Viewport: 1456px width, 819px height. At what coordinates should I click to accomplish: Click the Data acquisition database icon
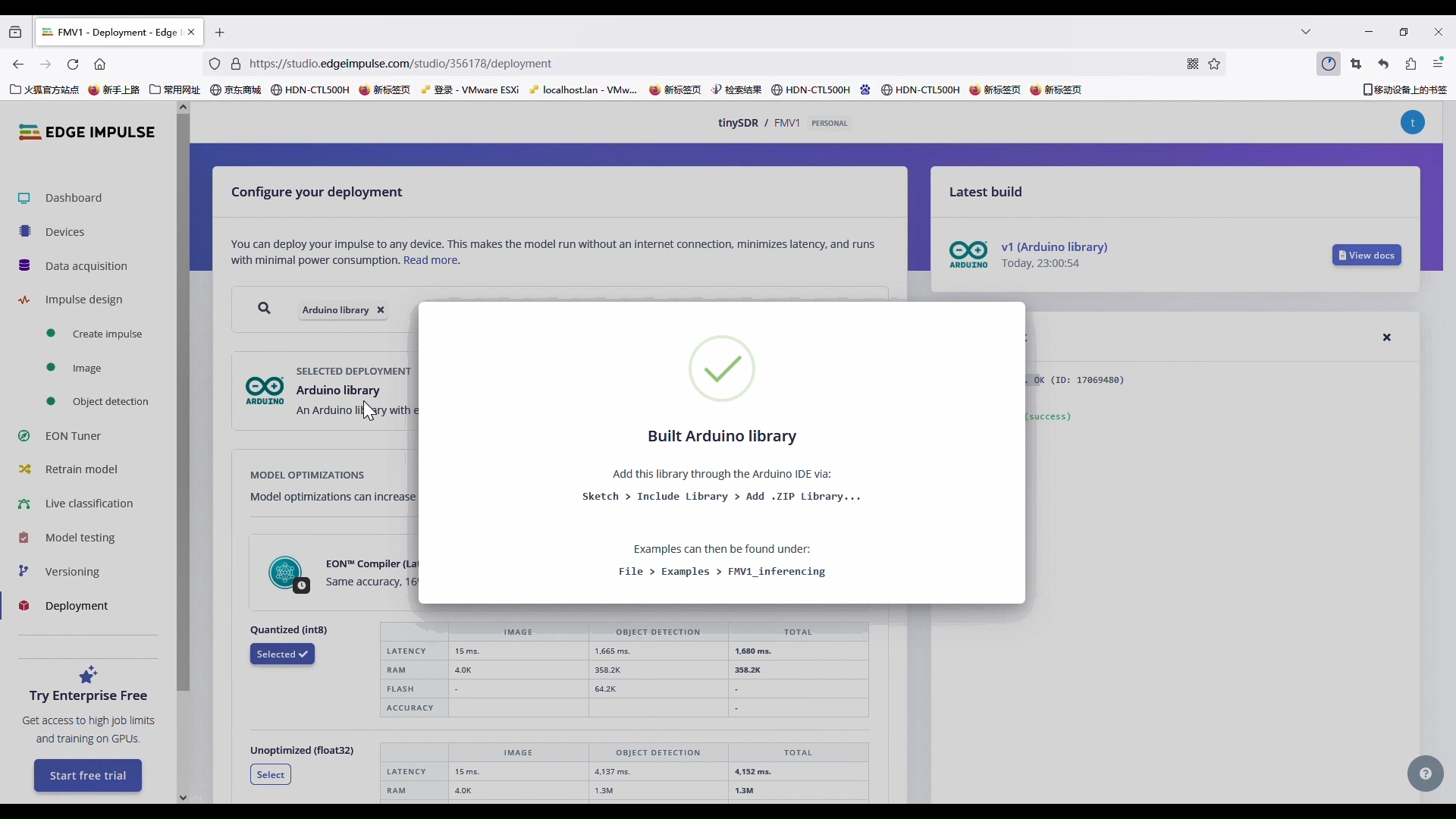tap(24, 265)
